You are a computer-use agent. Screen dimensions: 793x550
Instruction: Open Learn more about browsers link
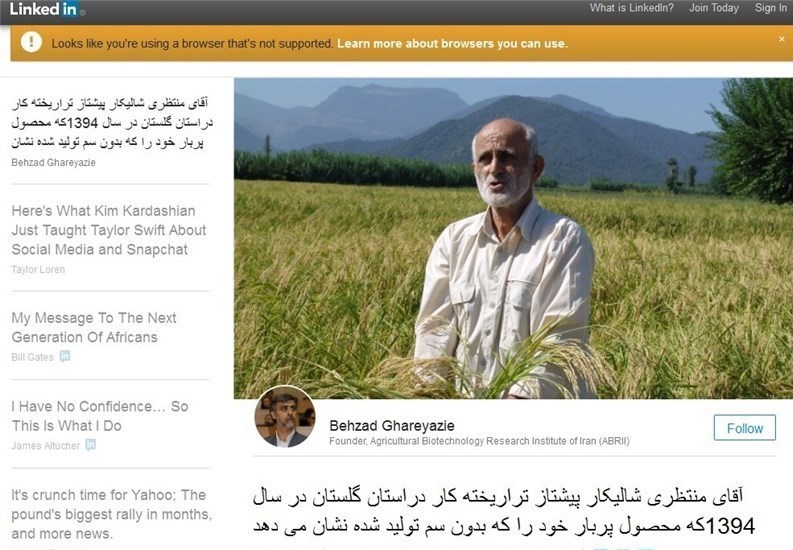pos(453,43)
